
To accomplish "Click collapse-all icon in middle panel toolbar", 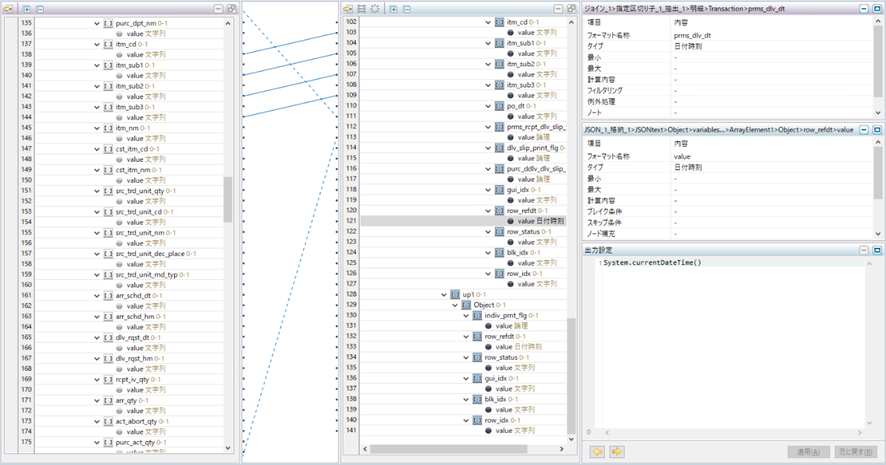I will [407, 7].
